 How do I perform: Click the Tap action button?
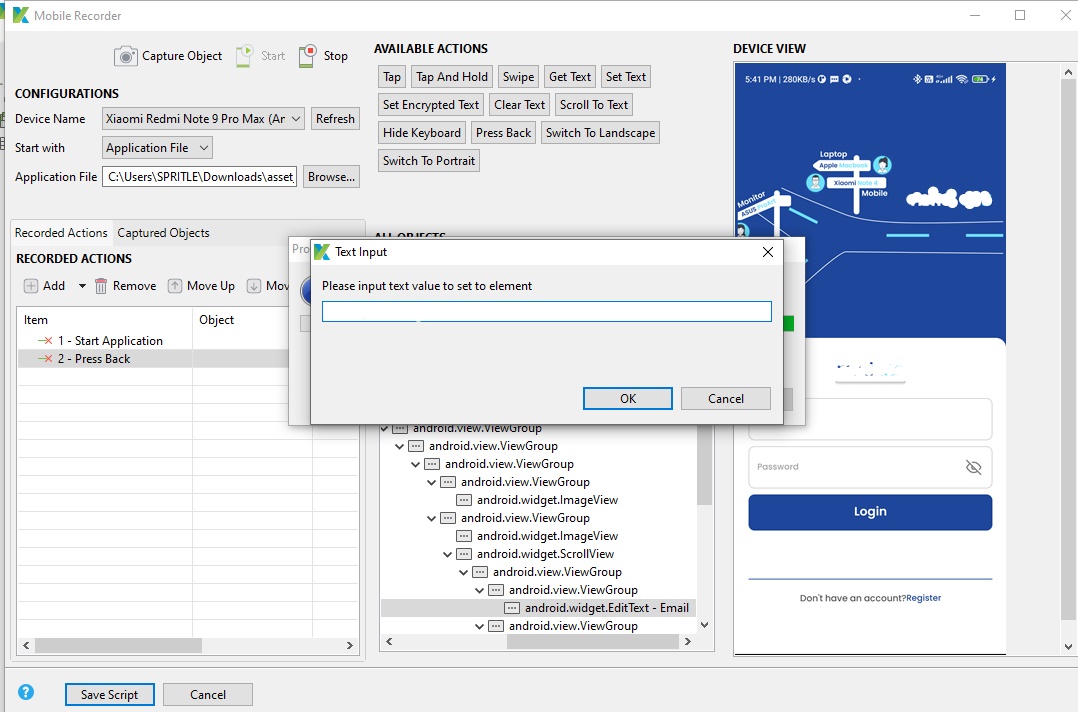(x=392, y=77)
